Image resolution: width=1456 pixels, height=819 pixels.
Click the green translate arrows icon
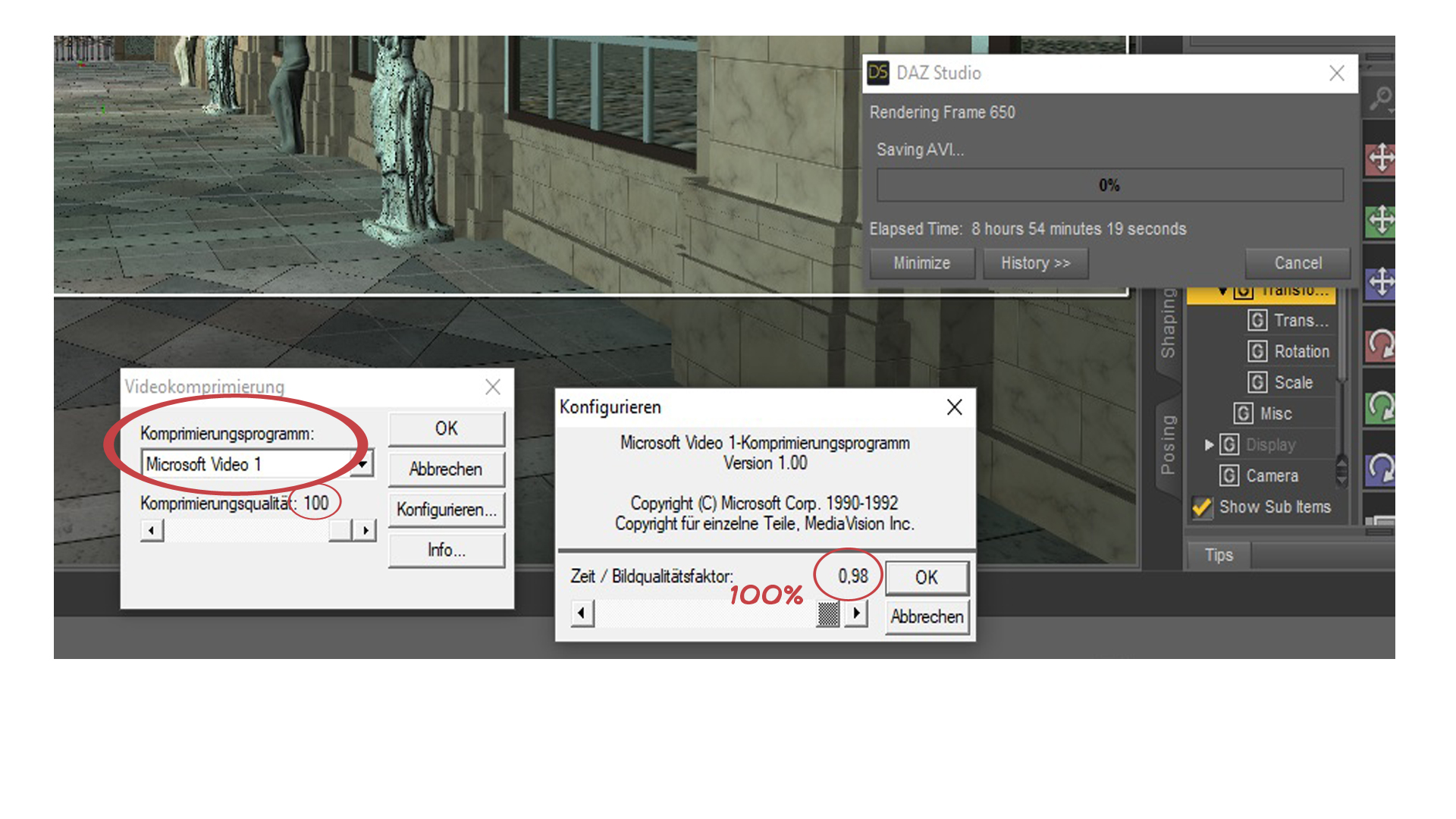(x=1381, y=221)
